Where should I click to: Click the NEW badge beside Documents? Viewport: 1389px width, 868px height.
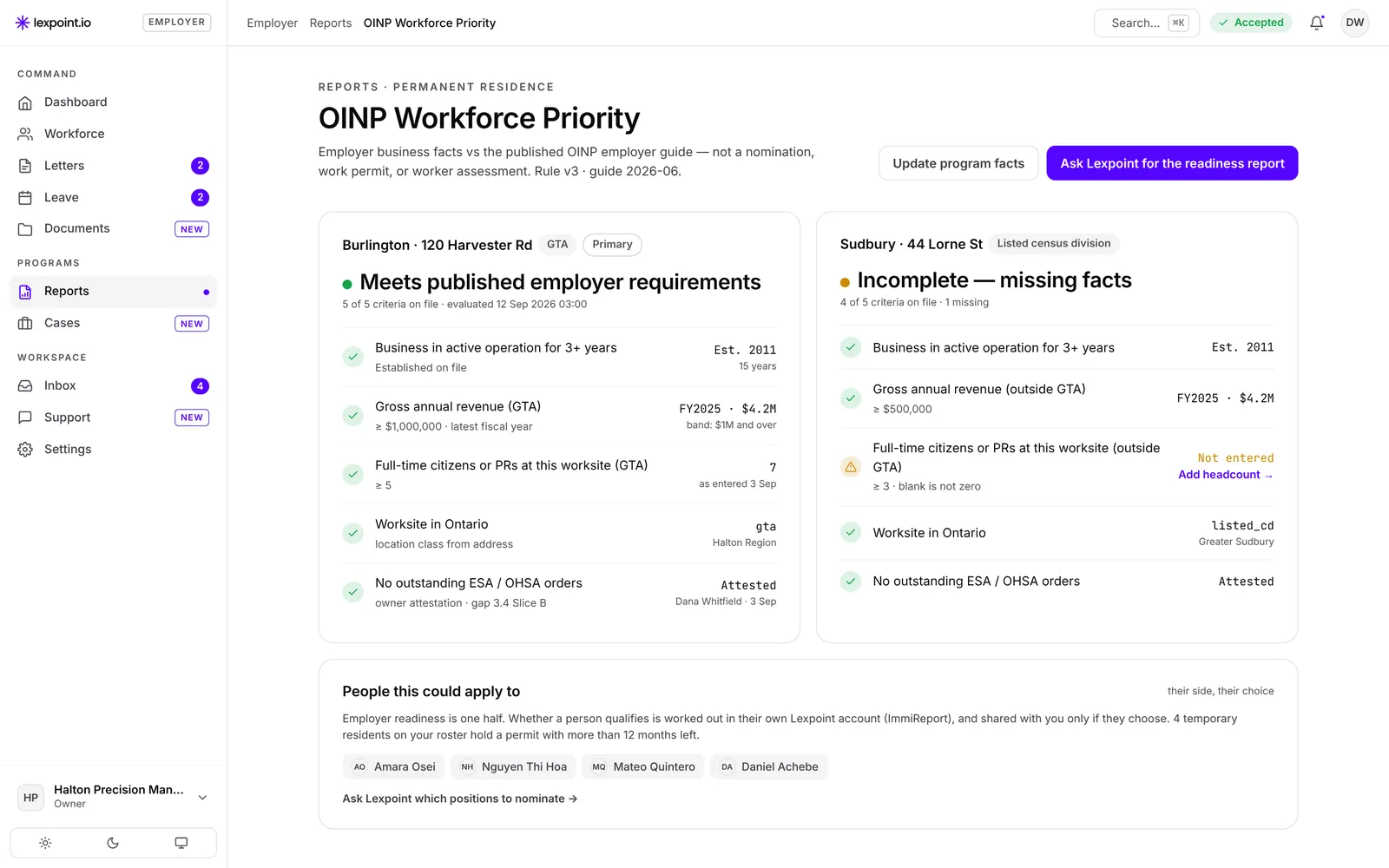[x=192, y=229]
